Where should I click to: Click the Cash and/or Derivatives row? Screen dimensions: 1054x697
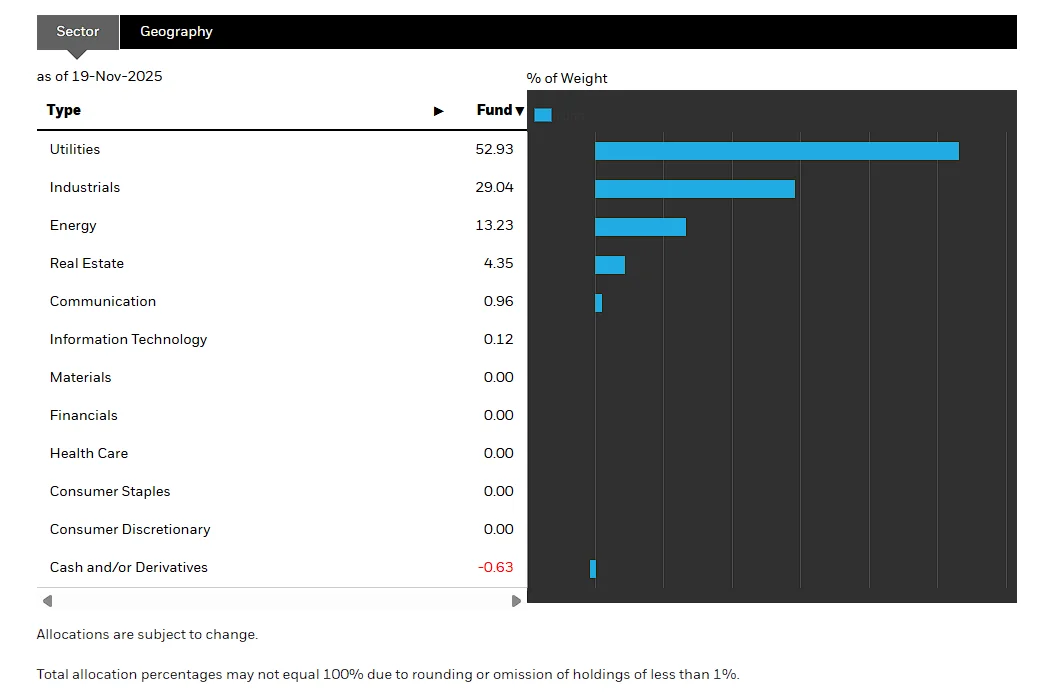[x=129, y=567]
